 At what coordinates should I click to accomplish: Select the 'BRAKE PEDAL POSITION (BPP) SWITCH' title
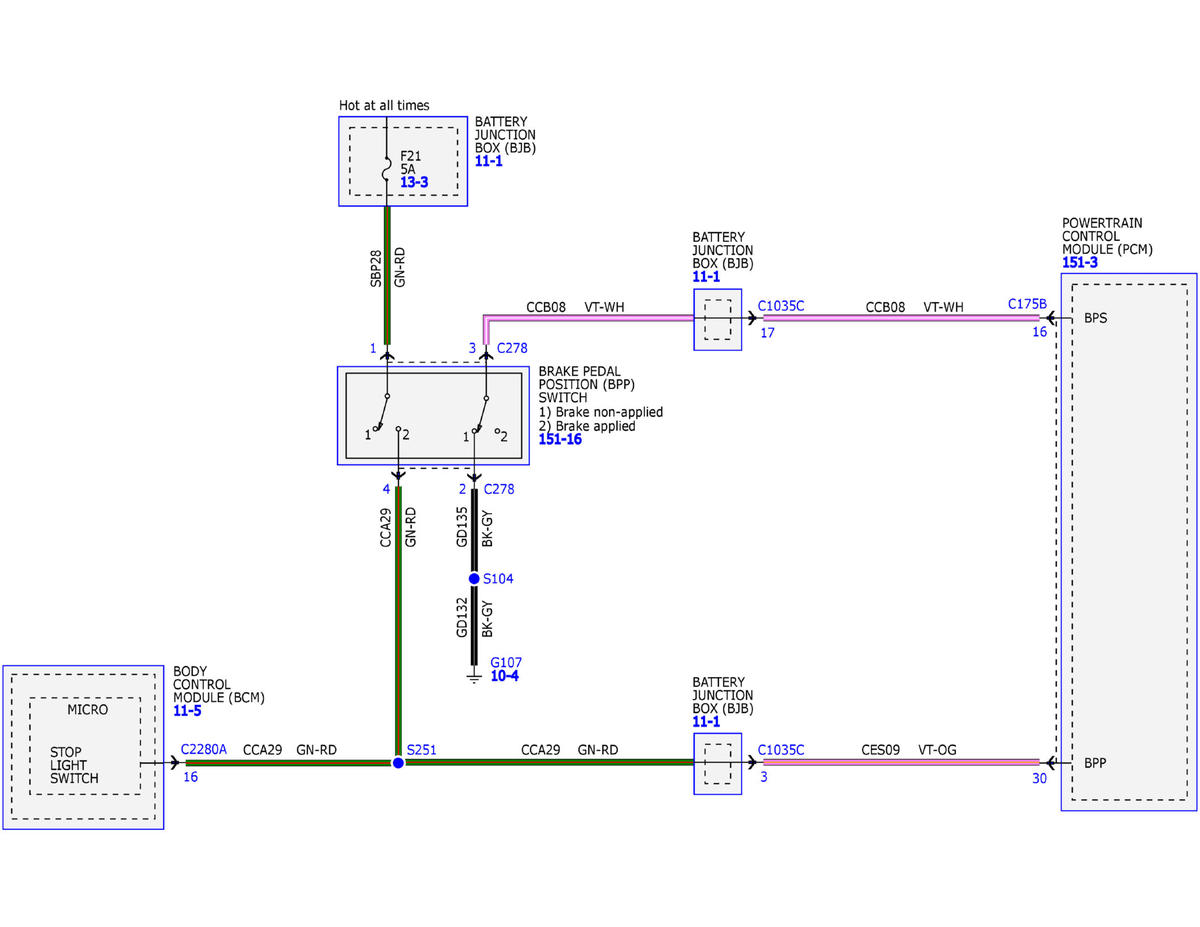click(x=587, y=384)
